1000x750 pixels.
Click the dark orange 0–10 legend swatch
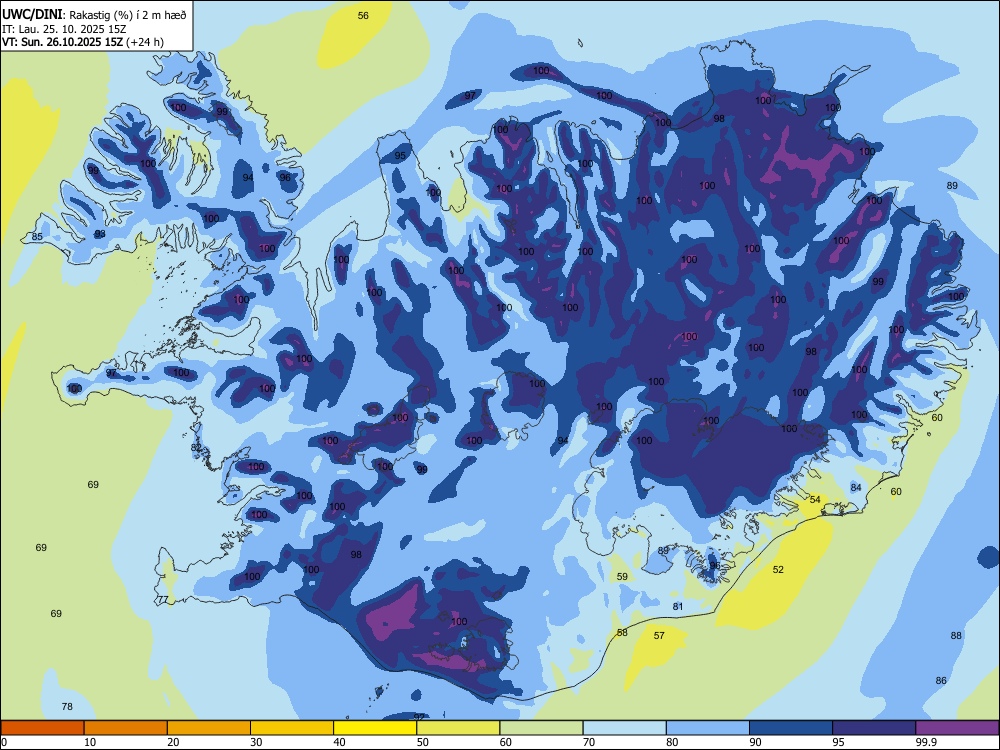tap(42, 728)
